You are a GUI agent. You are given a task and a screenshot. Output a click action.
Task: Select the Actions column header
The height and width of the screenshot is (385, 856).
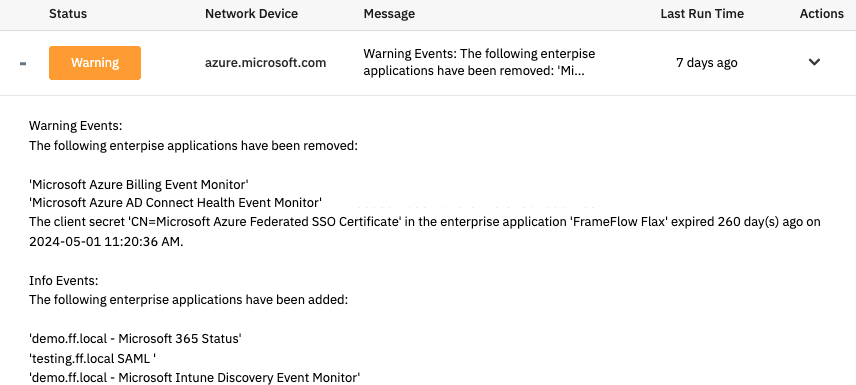(x=822, y=14)
